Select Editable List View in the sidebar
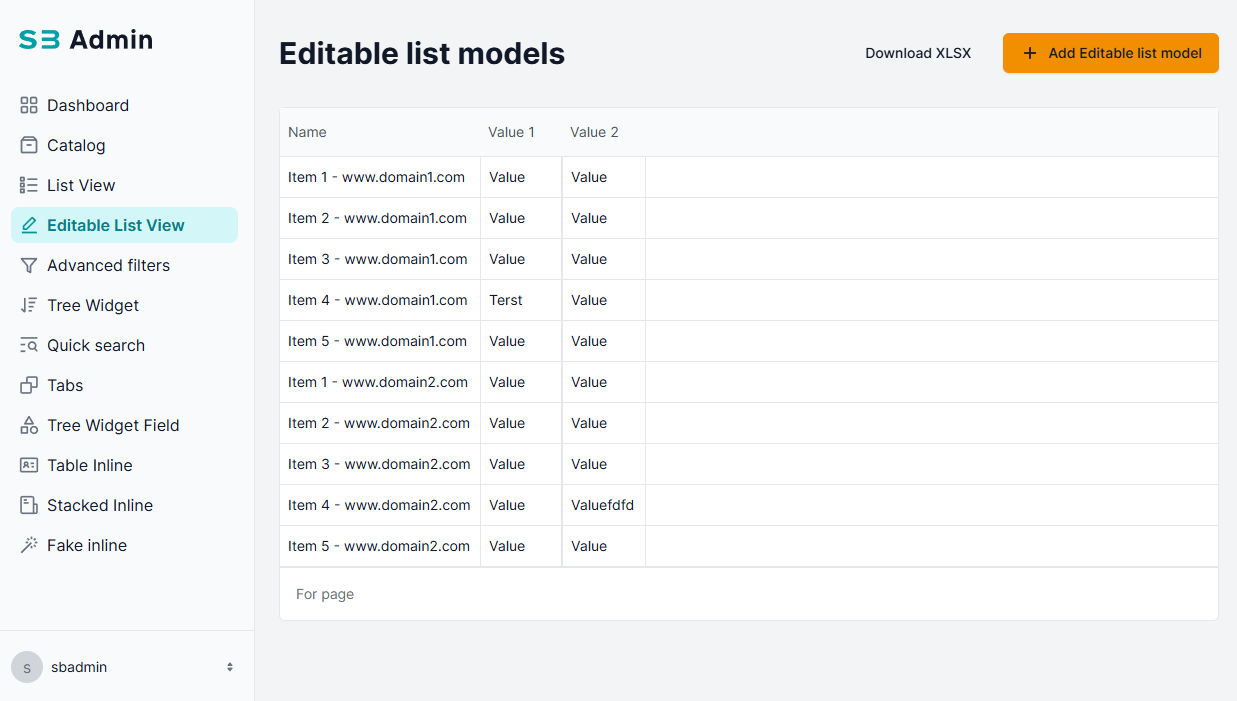Screen dimensions: 1237x701 pyautogui.click(x=124, y=225)
